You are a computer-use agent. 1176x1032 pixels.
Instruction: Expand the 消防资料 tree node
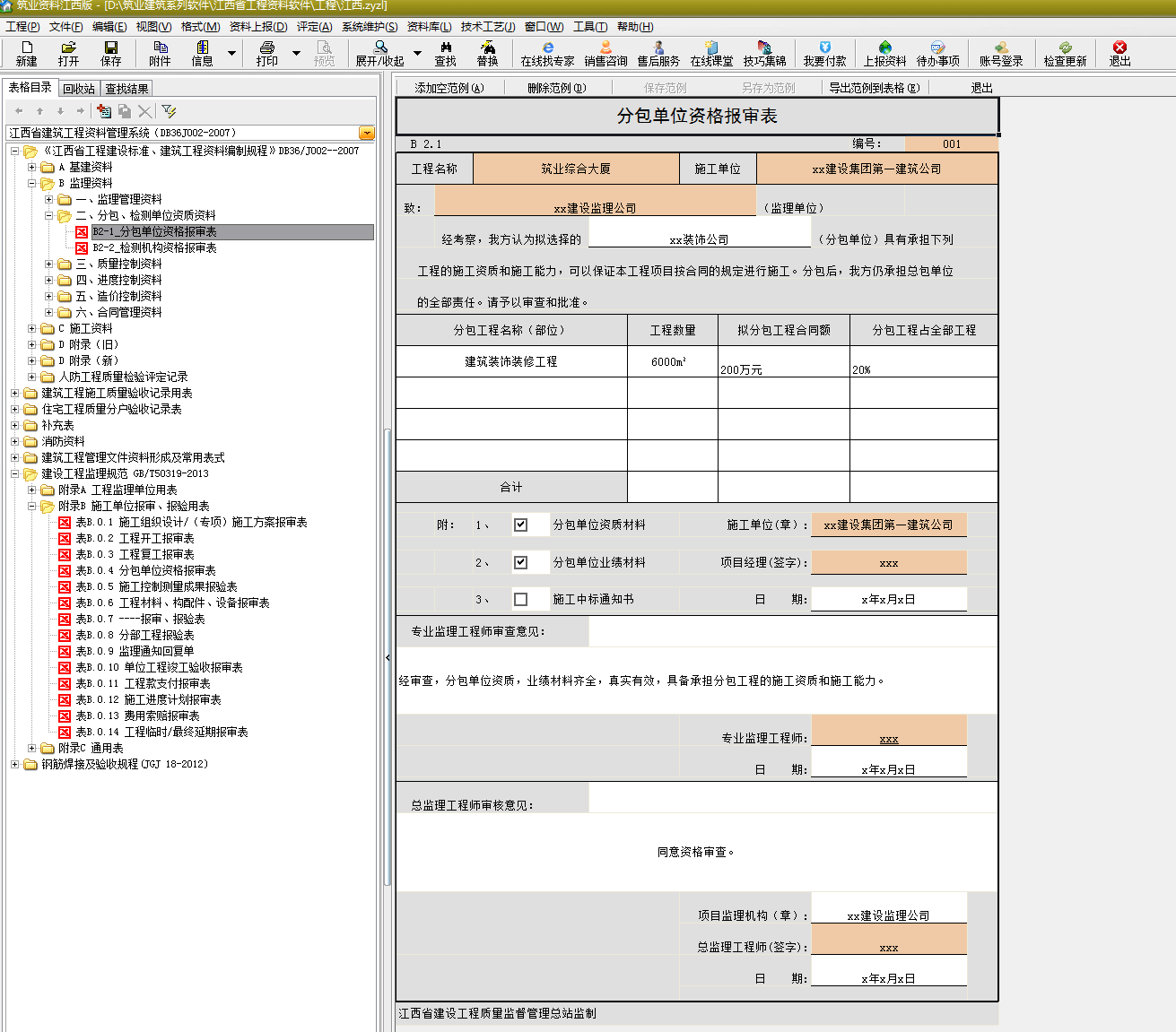tap(14, 441)
